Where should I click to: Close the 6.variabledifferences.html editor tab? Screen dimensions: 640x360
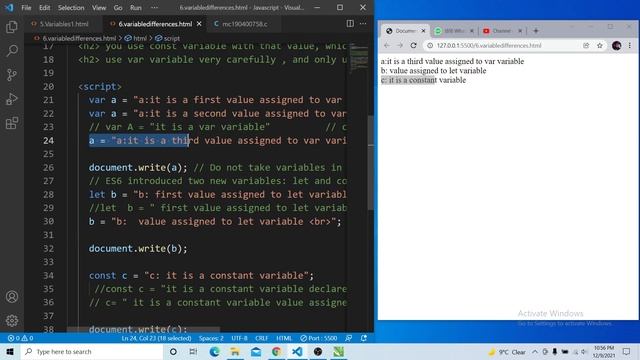point(199,24)
